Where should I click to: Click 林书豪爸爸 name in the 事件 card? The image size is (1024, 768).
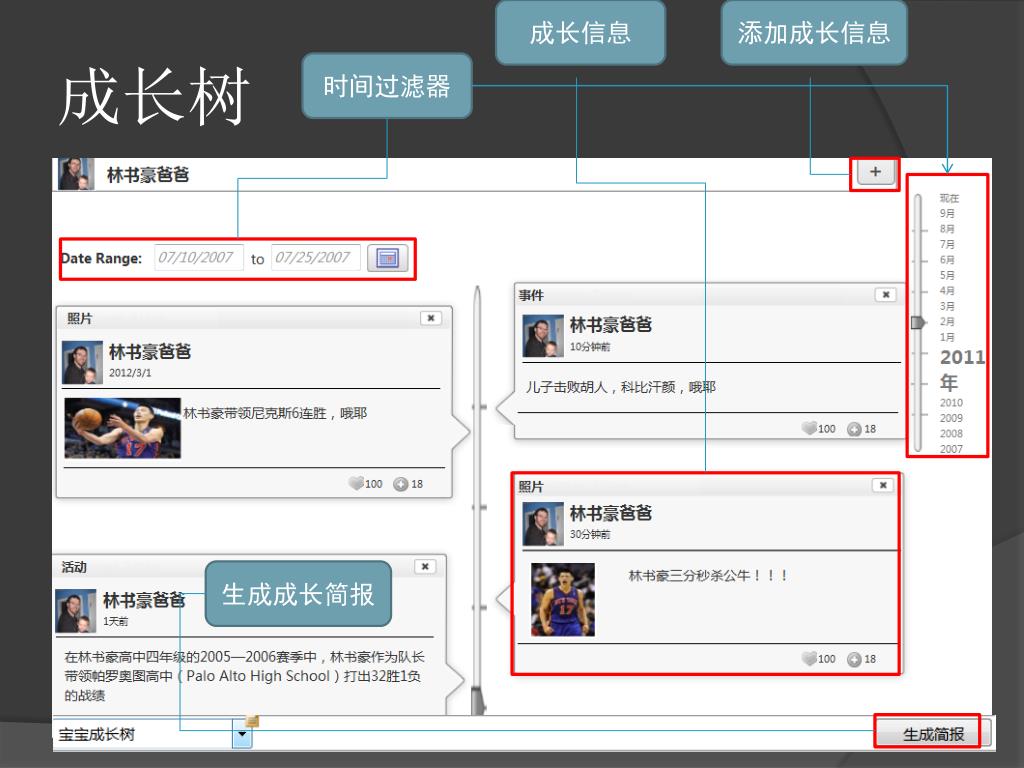611,325
